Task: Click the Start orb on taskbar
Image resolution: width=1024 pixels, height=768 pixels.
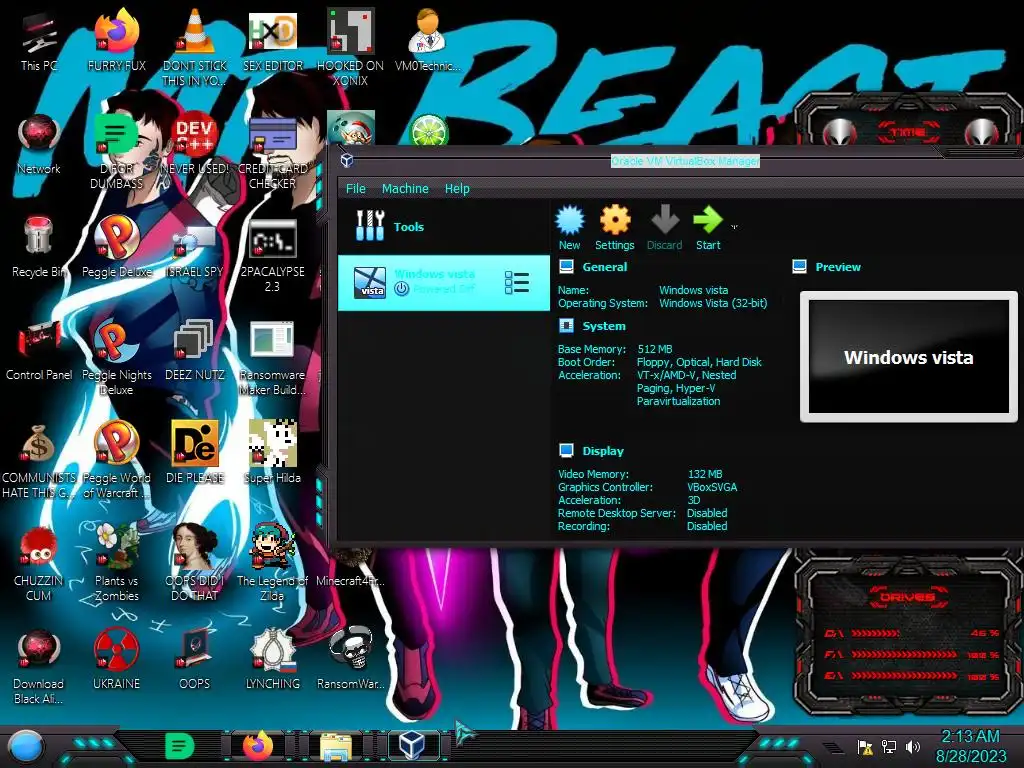Action: (26, 747)
